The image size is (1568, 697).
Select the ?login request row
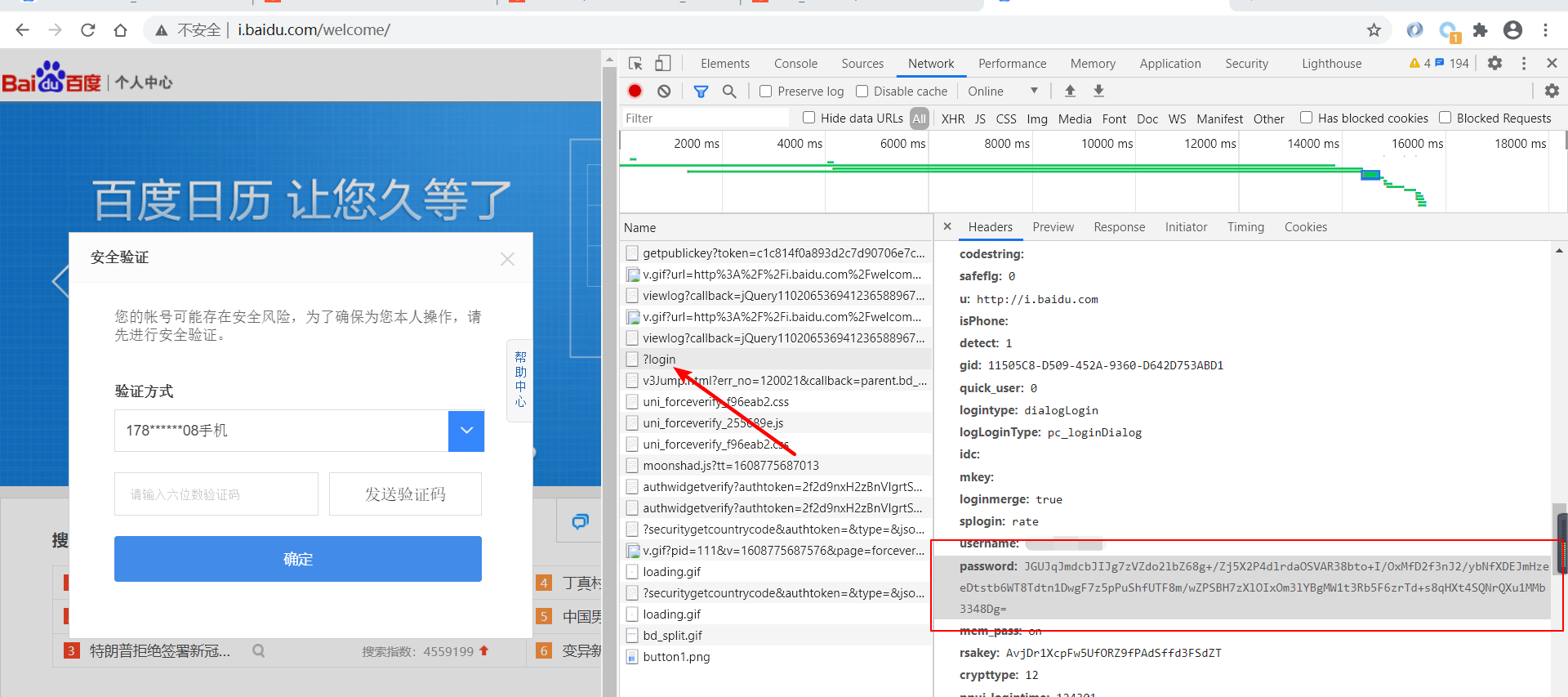(777, 360)
